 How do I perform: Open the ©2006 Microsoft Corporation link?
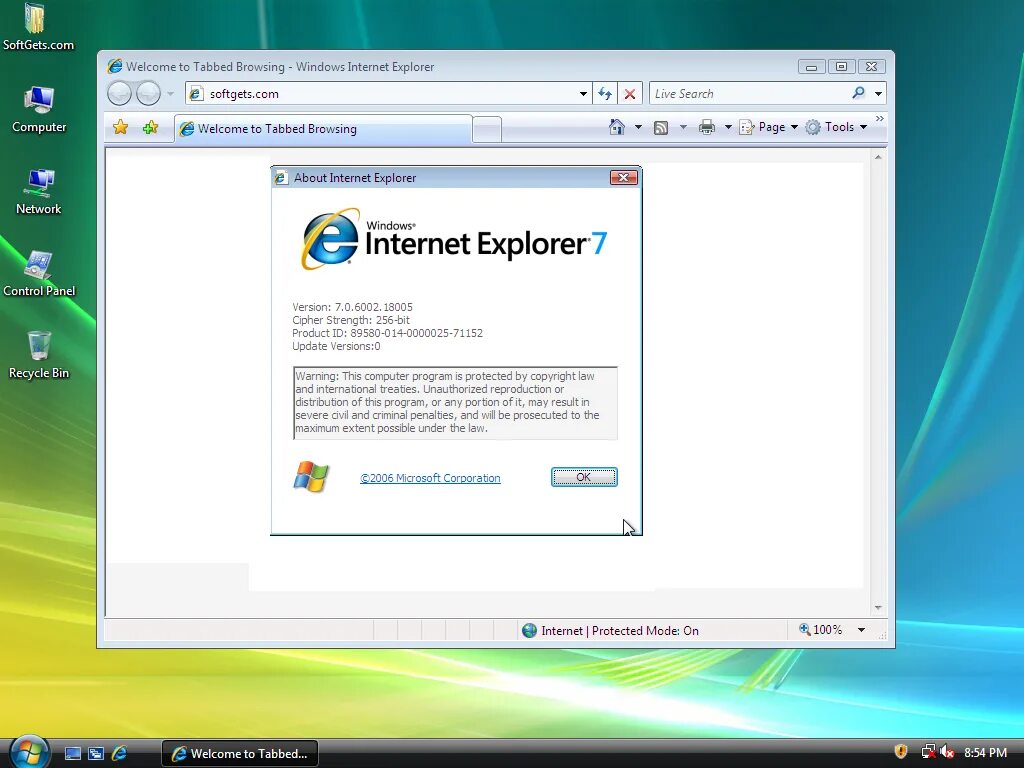(x=430, y=478)
